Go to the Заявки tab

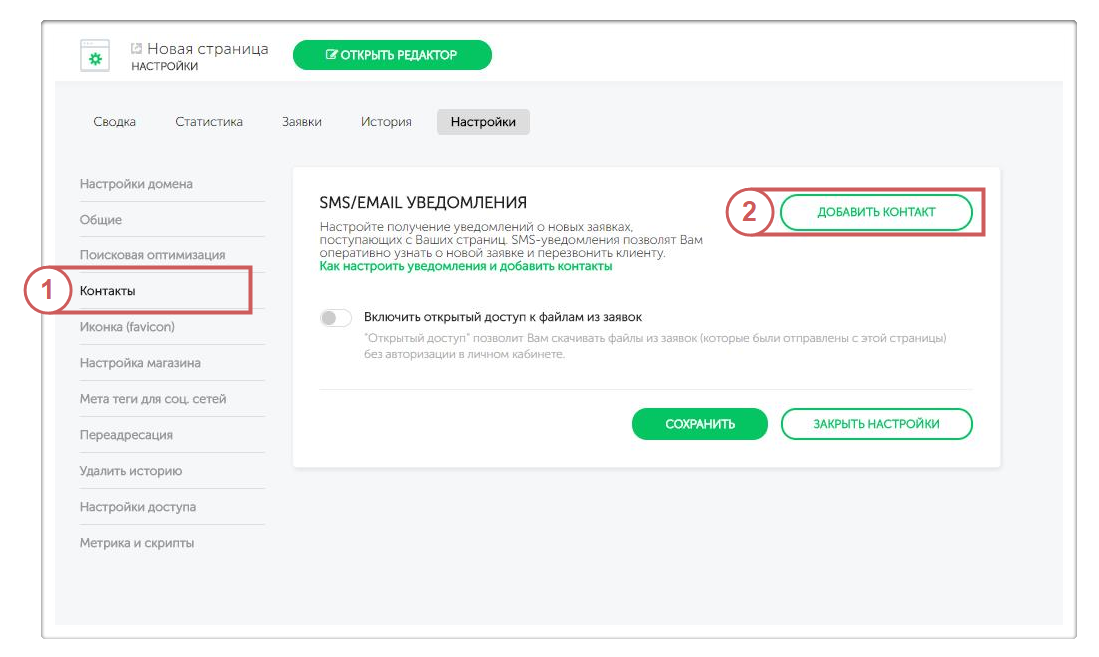[x=302, y=122]
